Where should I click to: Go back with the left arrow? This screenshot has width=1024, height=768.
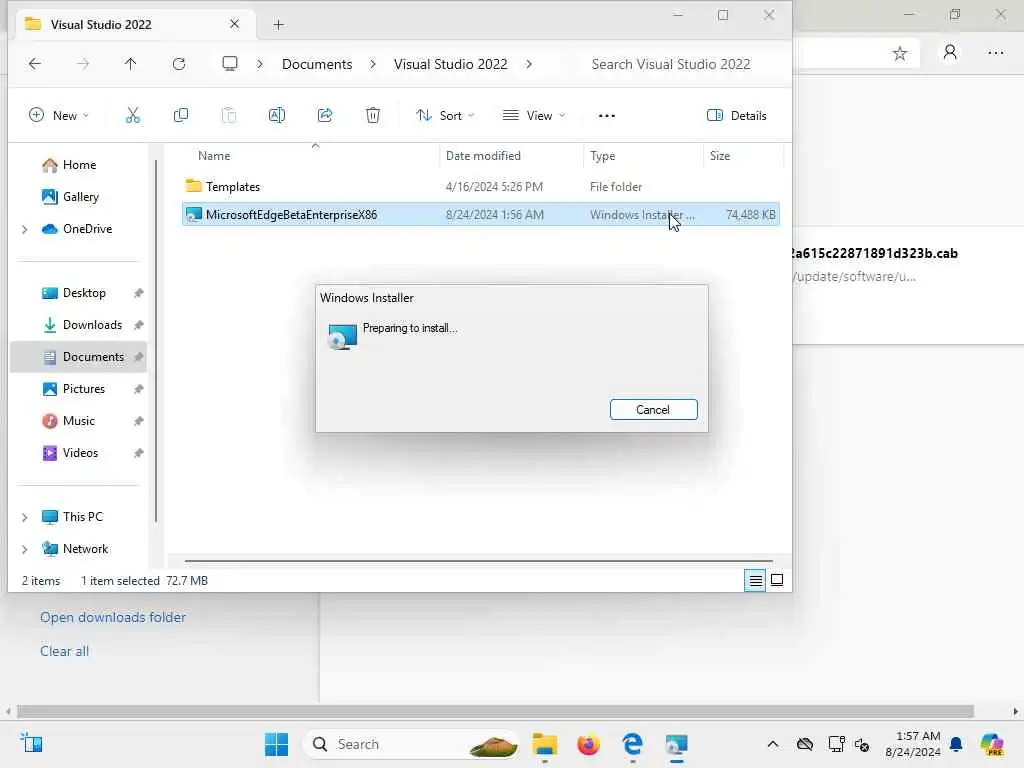point(35,63)
